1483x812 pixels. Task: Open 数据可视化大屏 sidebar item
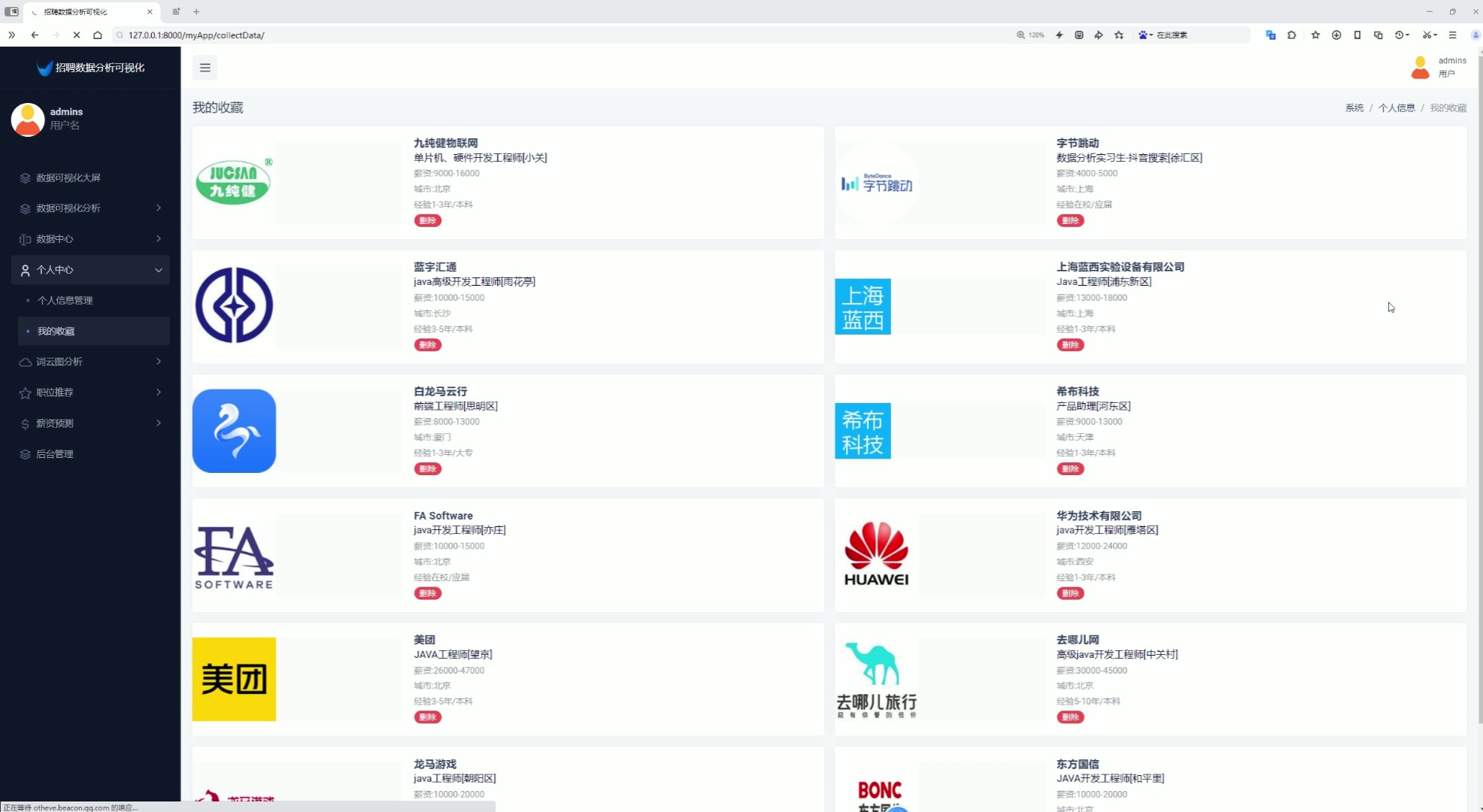click(x=68, y=178)
